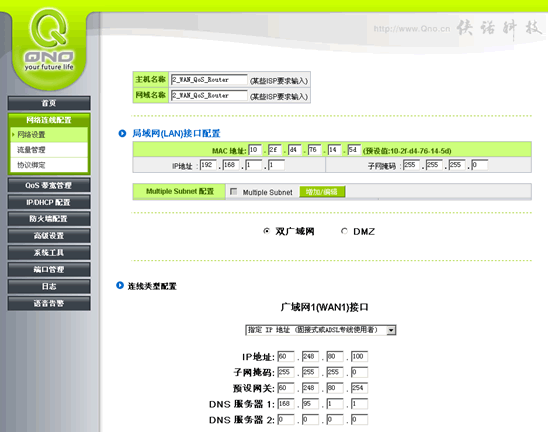This screenshot has width=549, height=433.
Task: Click the first MAC 地址 field
Action: (255, 150)
